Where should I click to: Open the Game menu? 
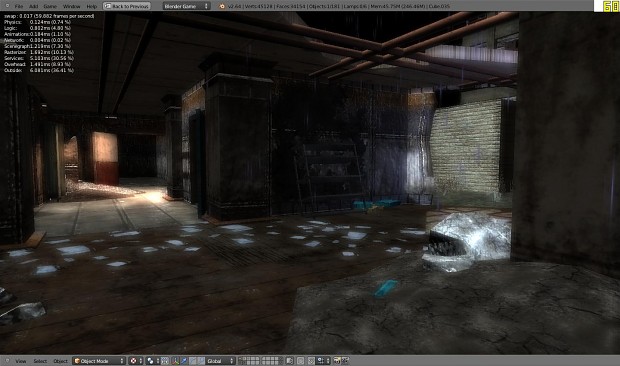[x=50, y=6]
